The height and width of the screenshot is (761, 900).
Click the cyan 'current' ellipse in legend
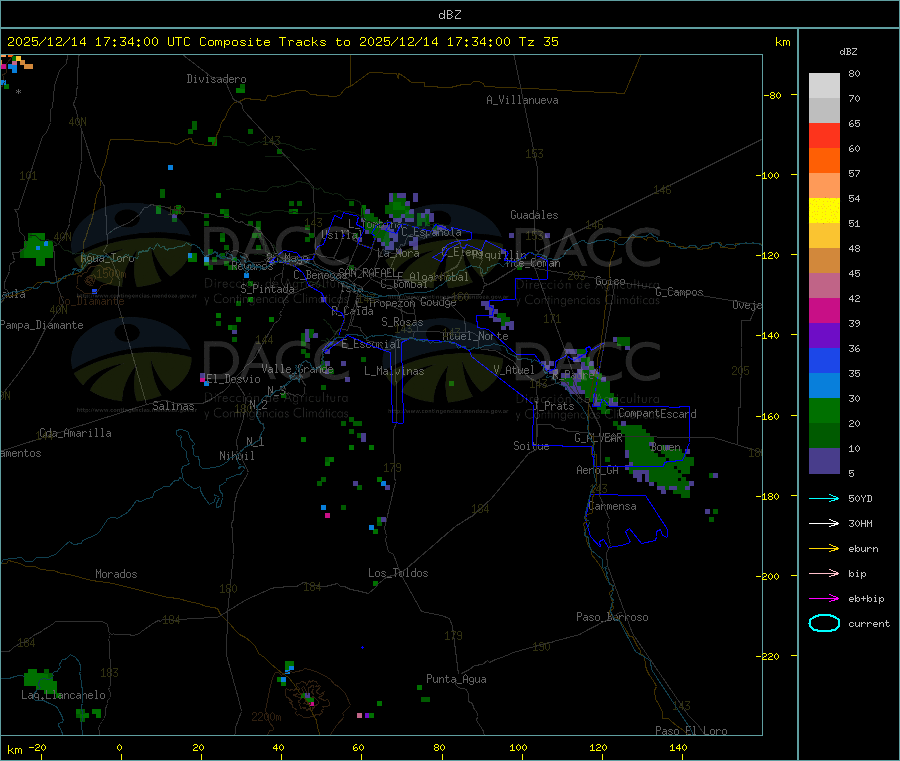(x=824, y=623)
